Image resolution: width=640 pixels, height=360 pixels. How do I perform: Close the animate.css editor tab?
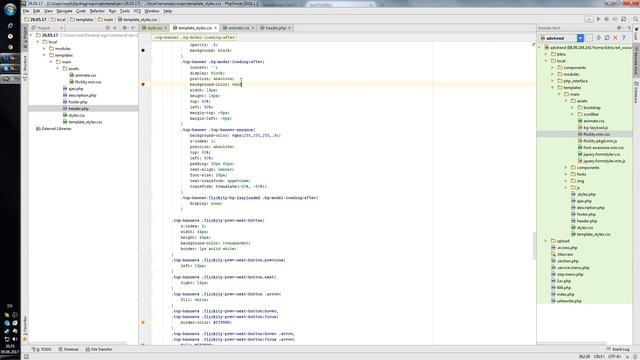click(253, 28)
